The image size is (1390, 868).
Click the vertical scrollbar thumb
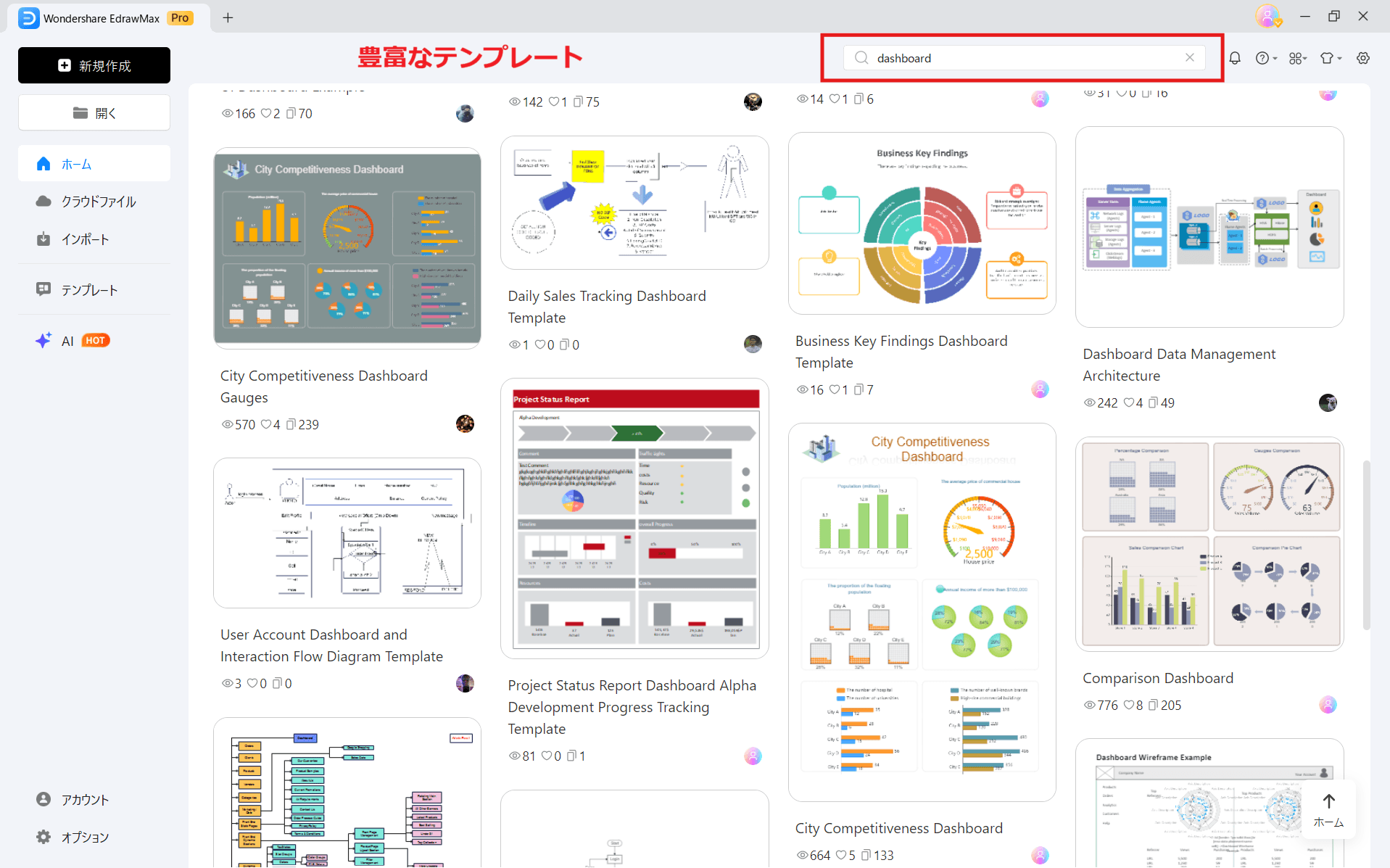coord(1367,544)
